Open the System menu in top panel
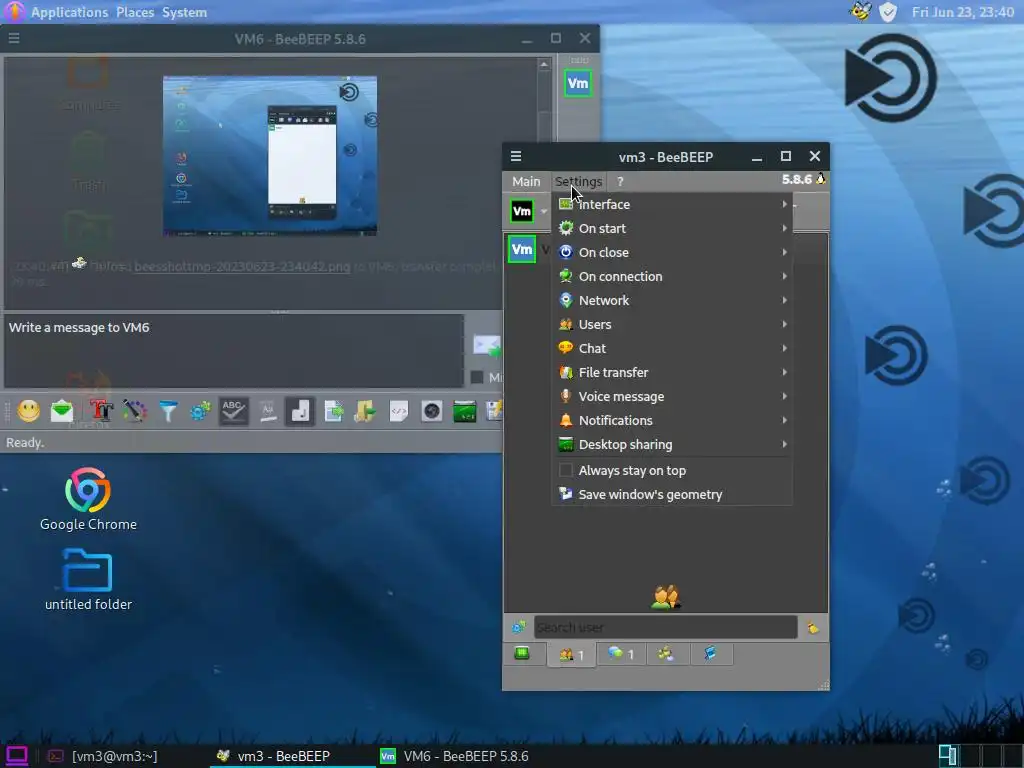Image resolution: width=1024 pixels, height=768 pixels. click(x=185, y=12)
